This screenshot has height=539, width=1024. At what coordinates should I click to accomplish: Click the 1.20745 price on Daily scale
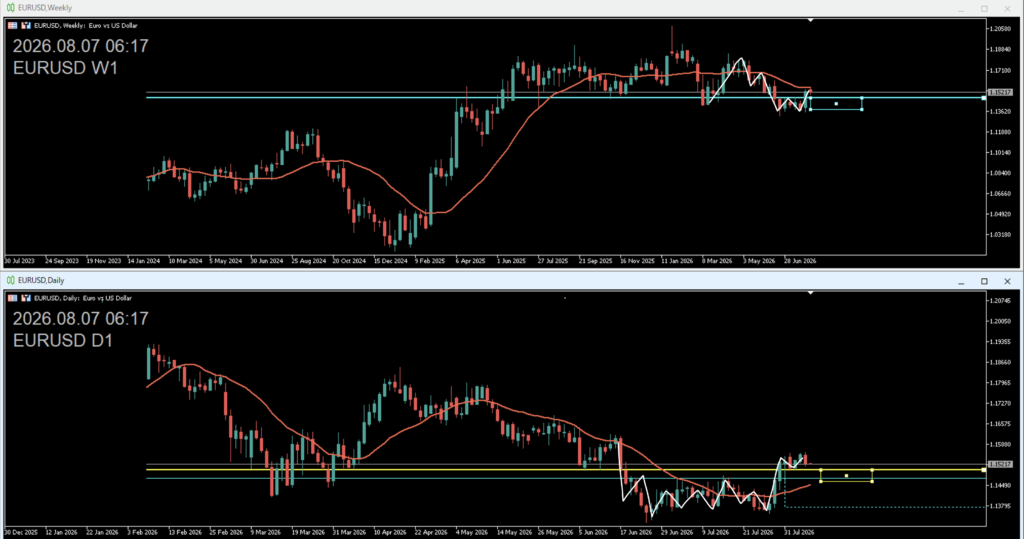coord(1000,301)
